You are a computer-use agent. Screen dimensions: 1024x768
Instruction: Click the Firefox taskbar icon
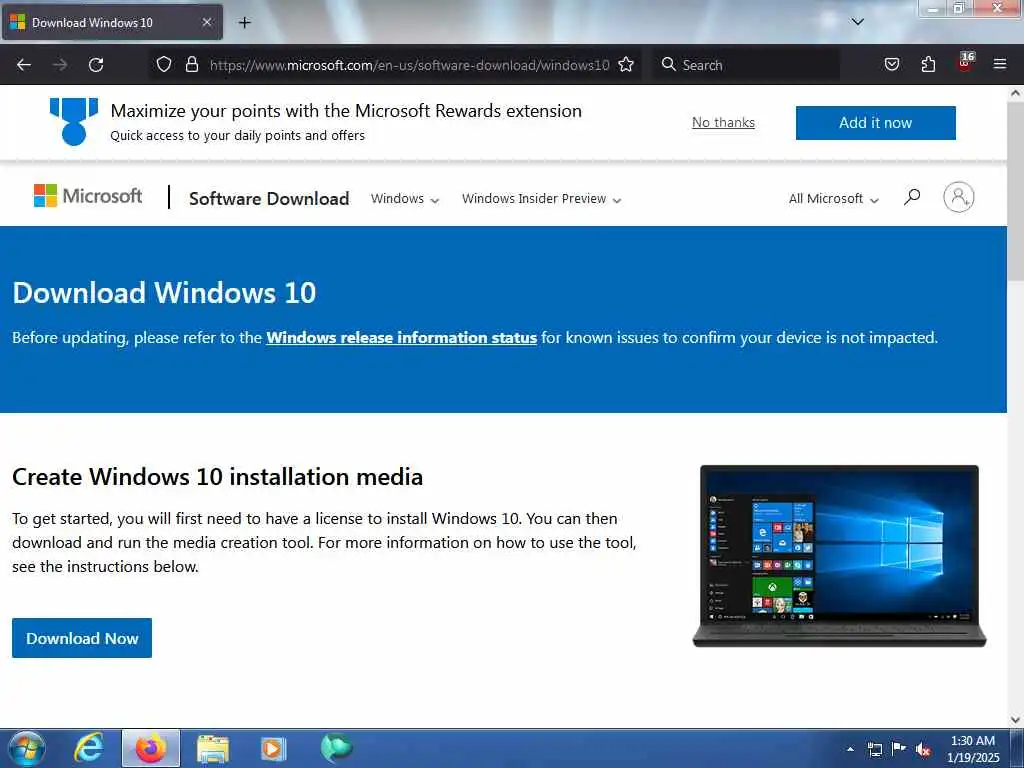pyautogui.click(x=151, y=748)
